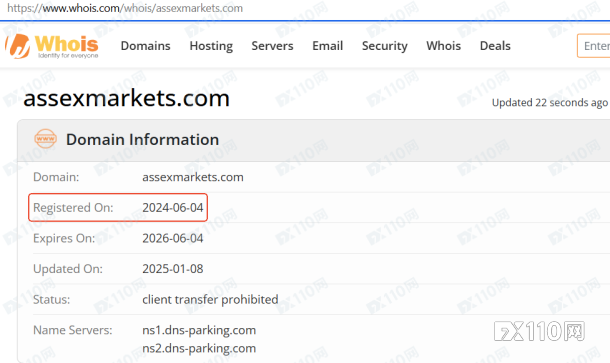The image size is (610, 363).
Task: Open the Servers menu
Action: pos(272,46)
